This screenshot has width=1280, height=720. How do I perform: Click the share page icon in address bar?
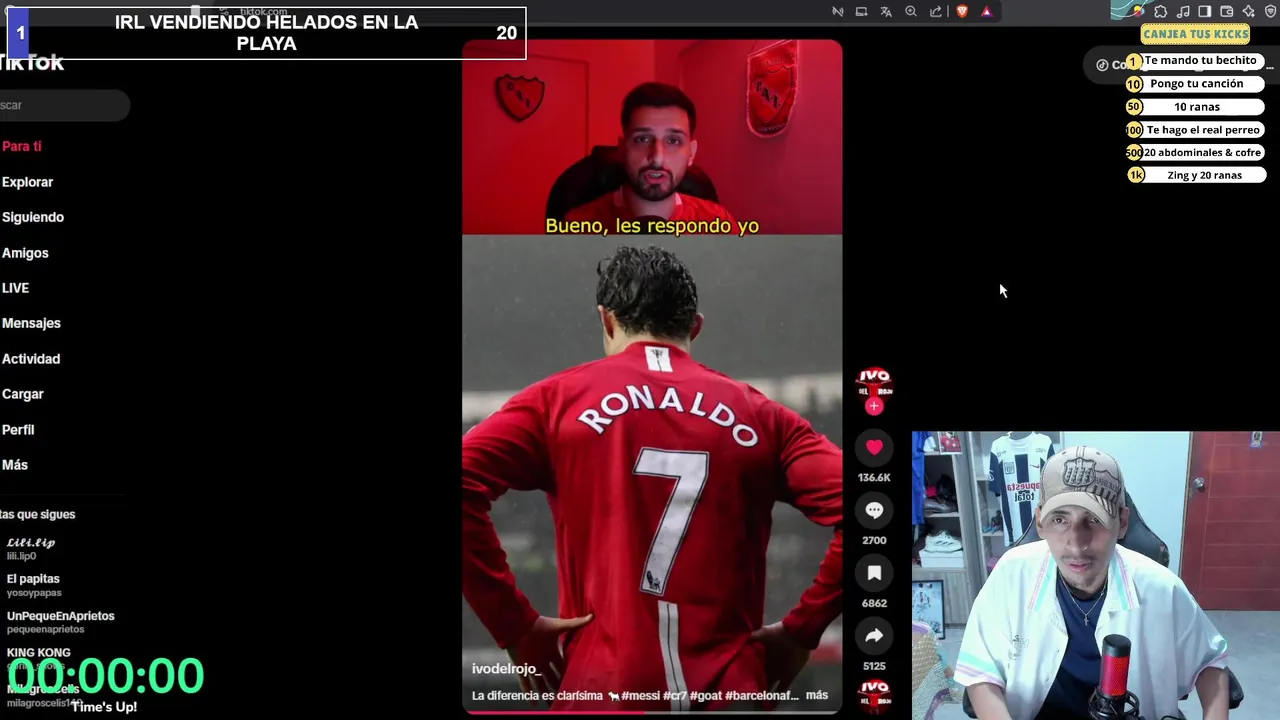point(936,11)
